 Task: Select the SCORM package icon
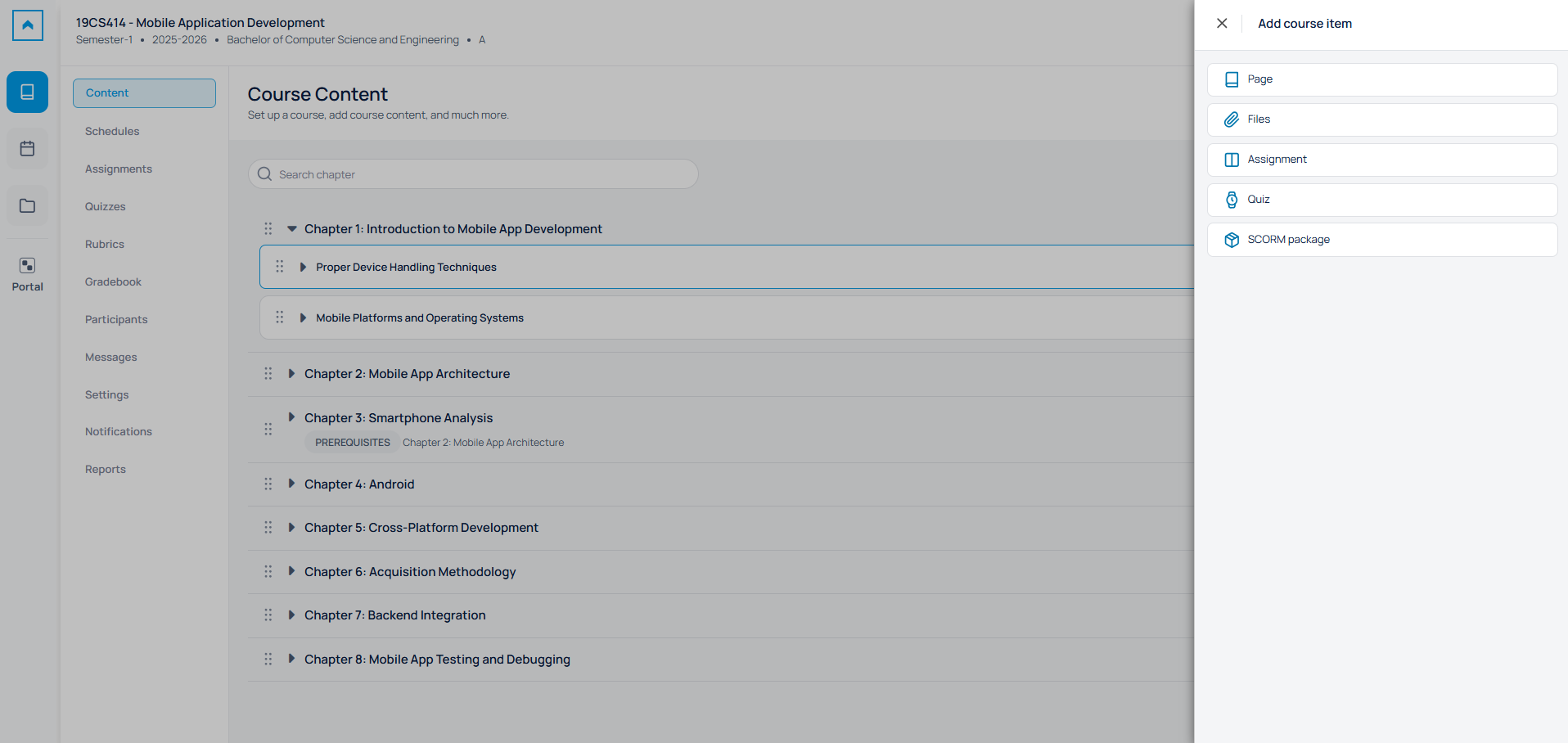(x=1232, y=239)
